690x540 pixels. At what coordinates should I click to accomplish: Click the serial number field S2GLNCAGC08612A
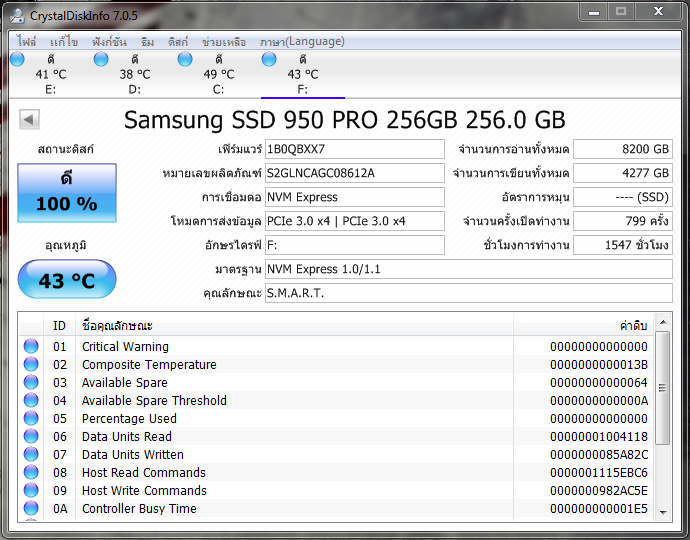(354, 174)
